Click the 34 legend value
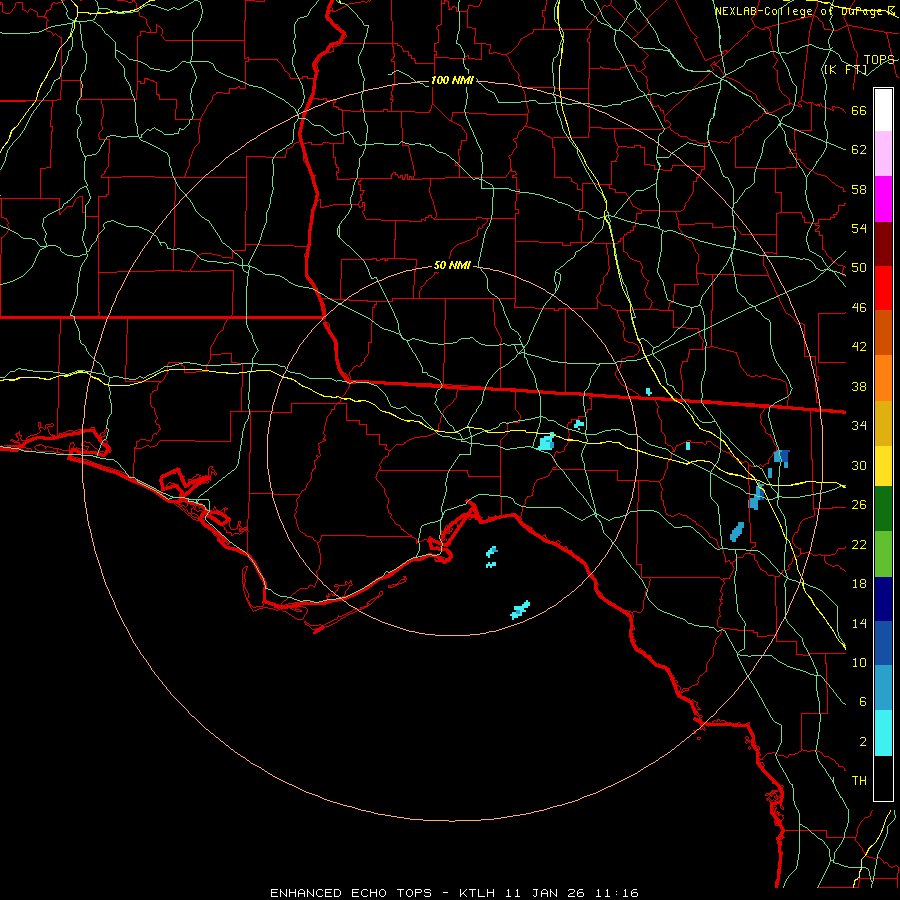The width and height of the screenshot is (900, 900). click(859, 426)
